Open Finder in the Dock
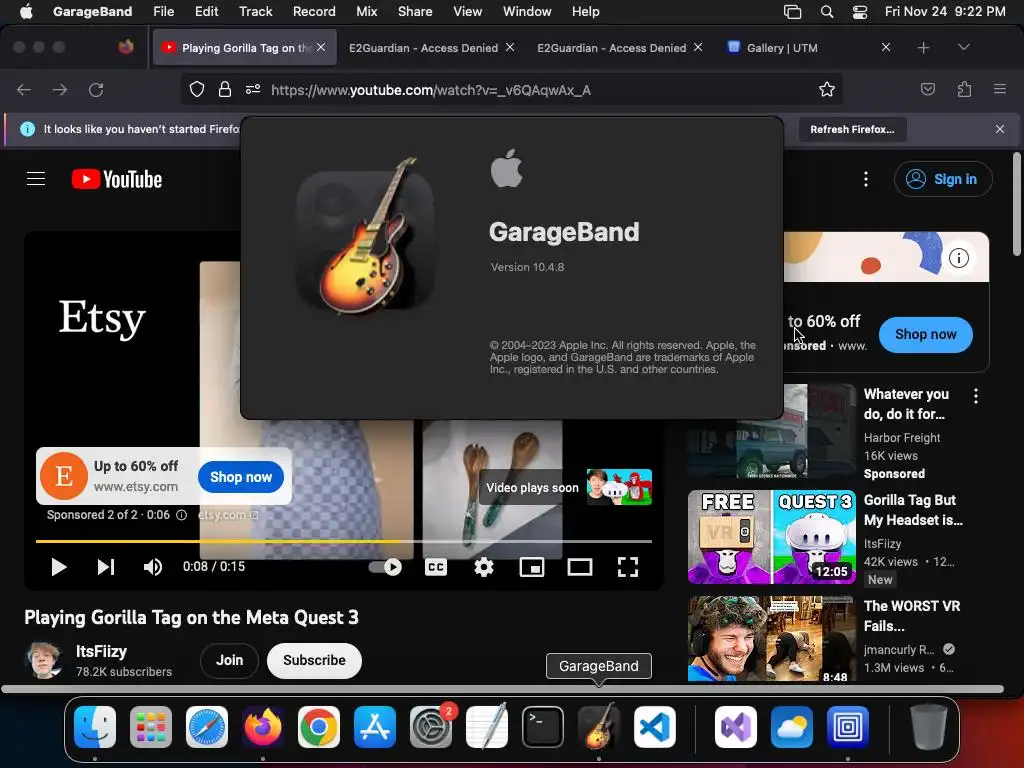 95,727
